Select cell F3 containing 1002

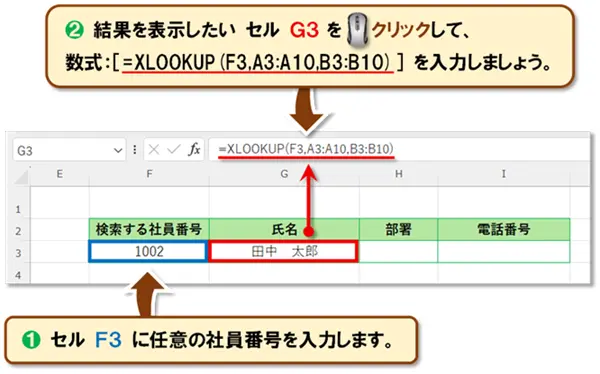coord(148,252)
